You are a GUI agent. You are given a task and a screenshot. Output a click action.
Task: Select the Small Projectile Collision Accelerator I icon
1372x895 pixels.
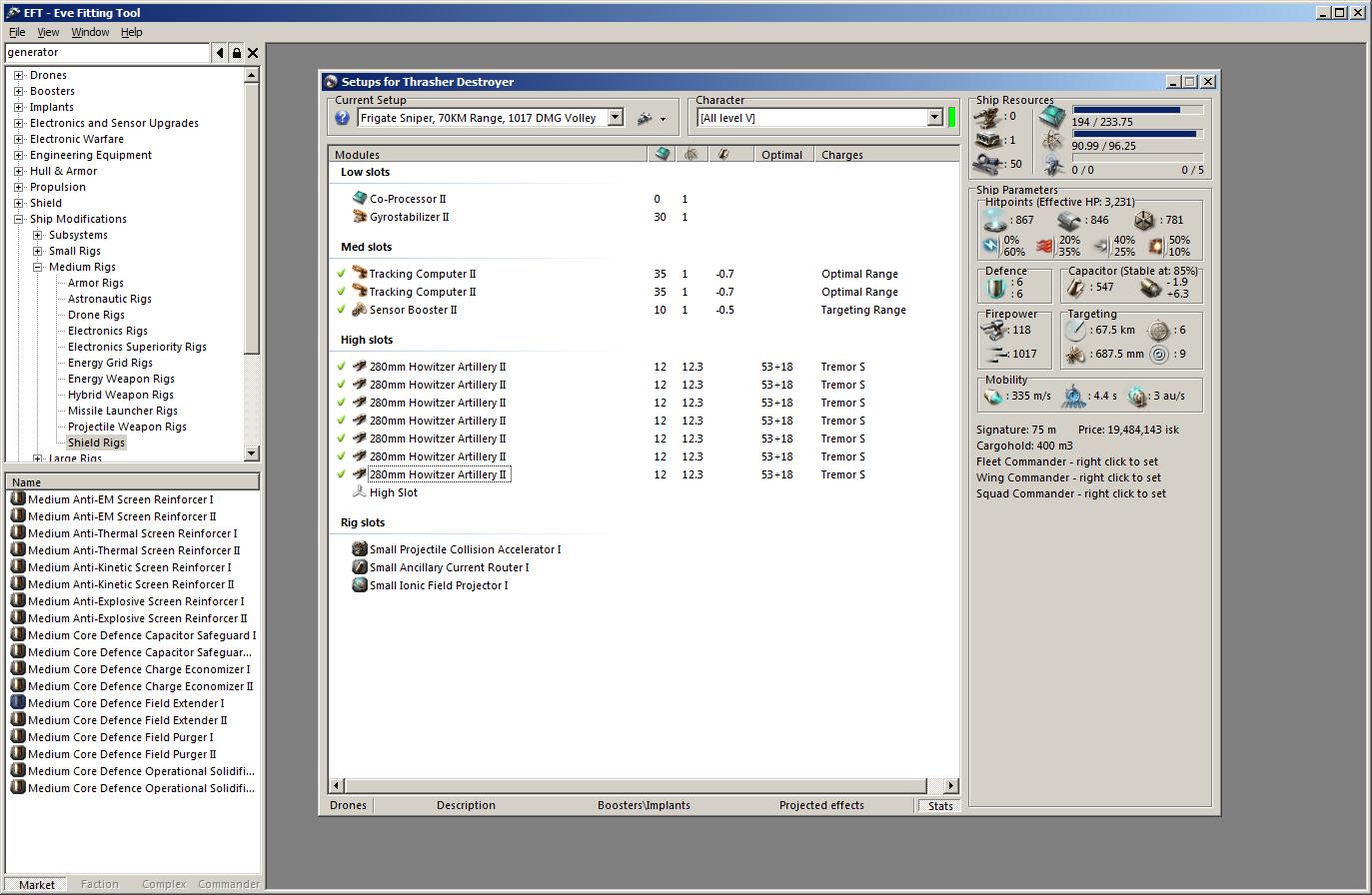[360, 549]
